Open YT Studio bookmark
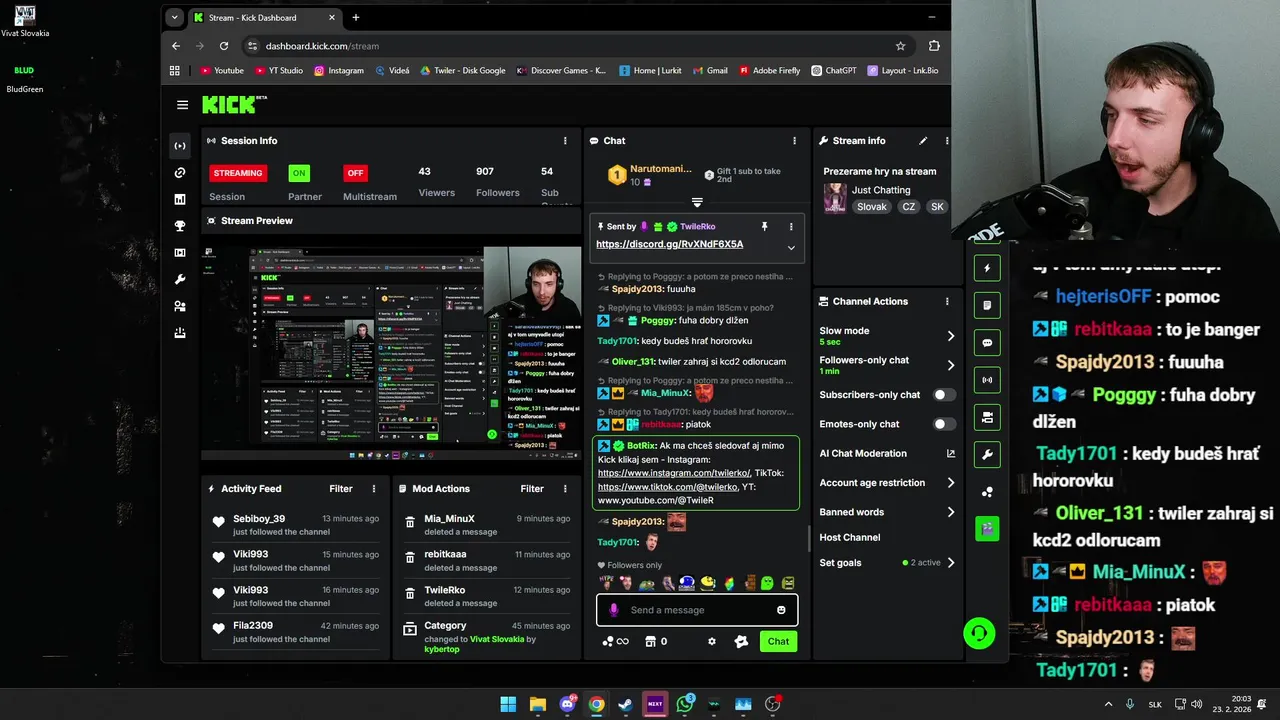1280x720 pixels. coord(278,71)
